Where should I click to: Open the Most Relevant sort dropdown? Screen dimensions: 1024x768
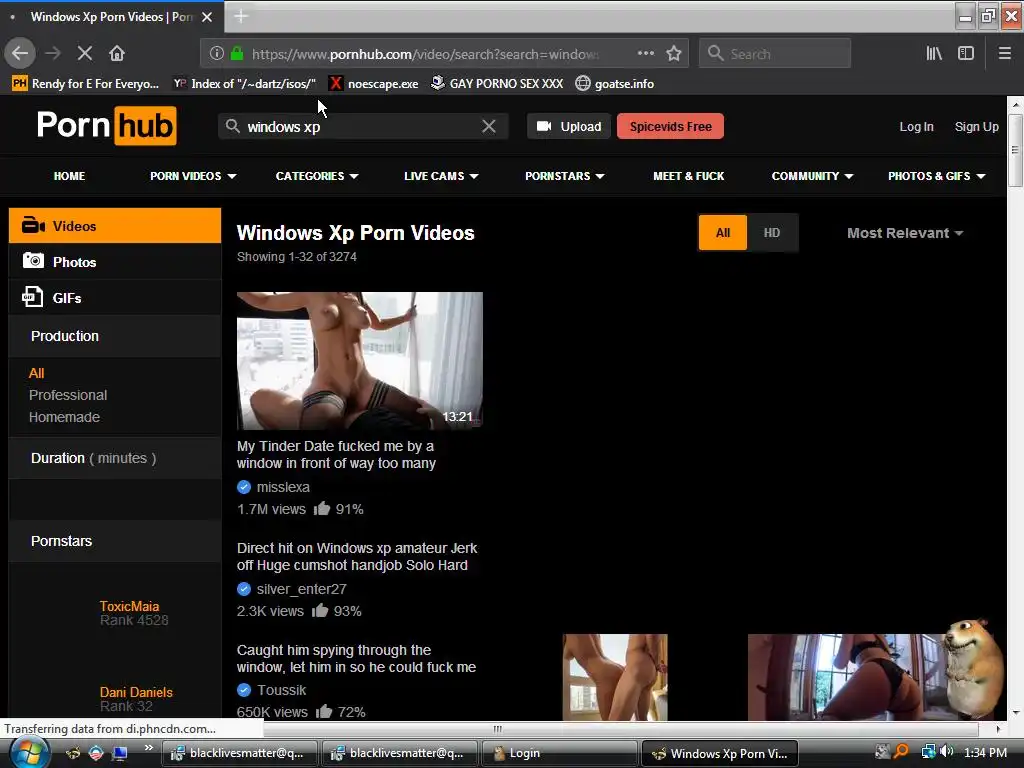click(904, 233)
